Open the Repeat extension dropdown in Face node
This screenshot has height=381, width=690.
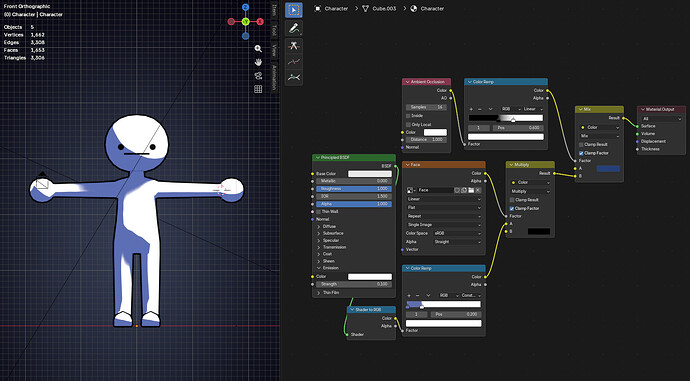[x=444, y=216]
